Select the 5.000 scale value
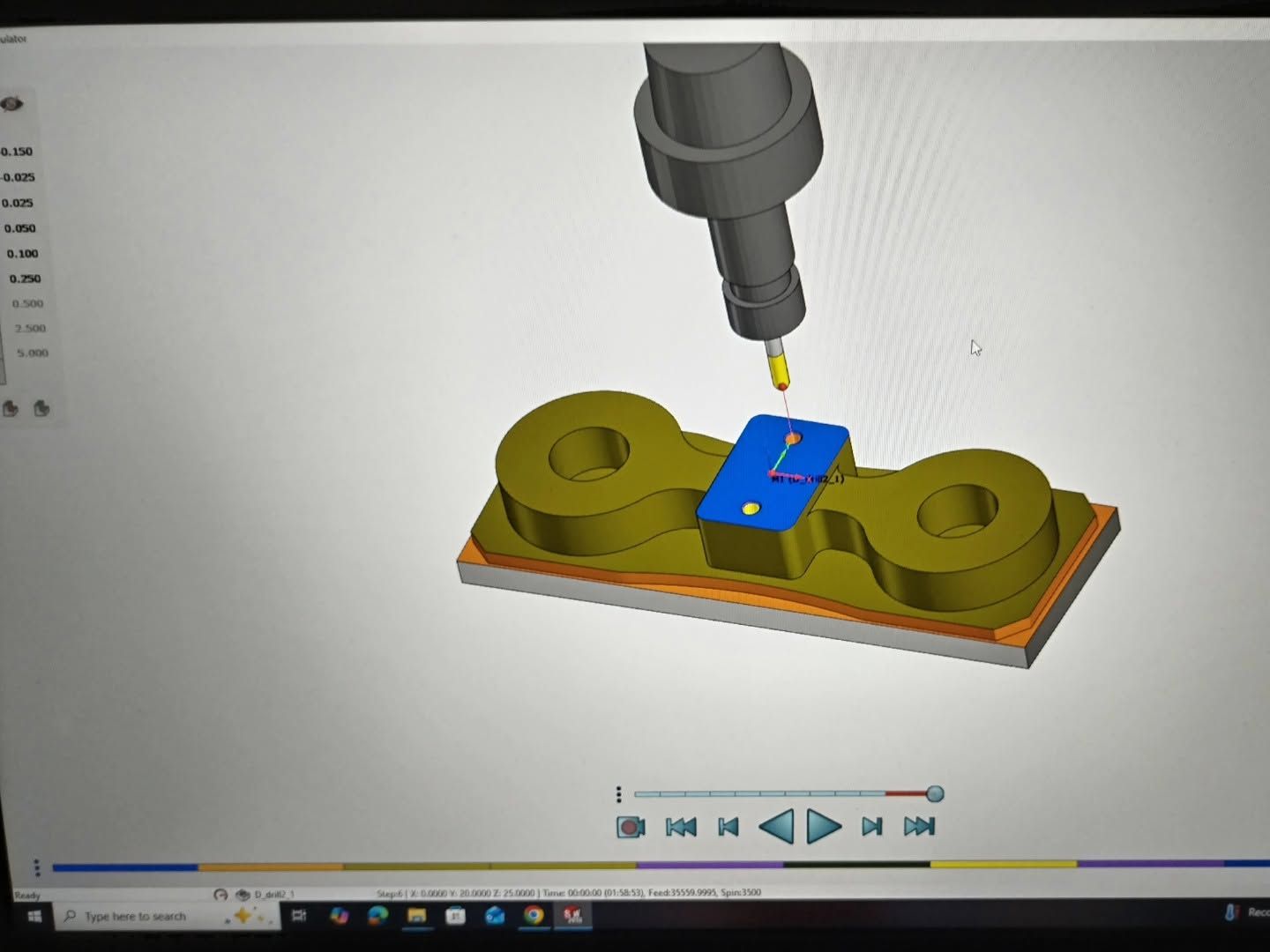The height and width of the screenshot is (952, 1270). point(34,353)
